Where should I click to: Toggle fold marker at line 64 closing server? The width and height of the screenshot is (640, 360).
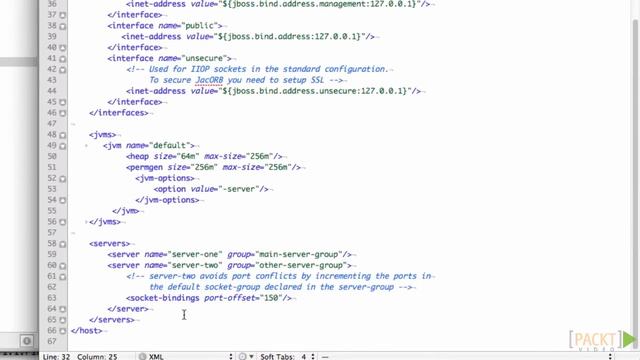(62, 309)
